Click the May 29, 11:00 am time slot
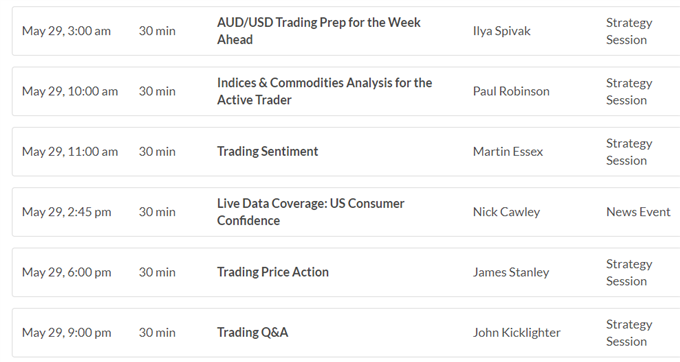 [x=70, y=151]
